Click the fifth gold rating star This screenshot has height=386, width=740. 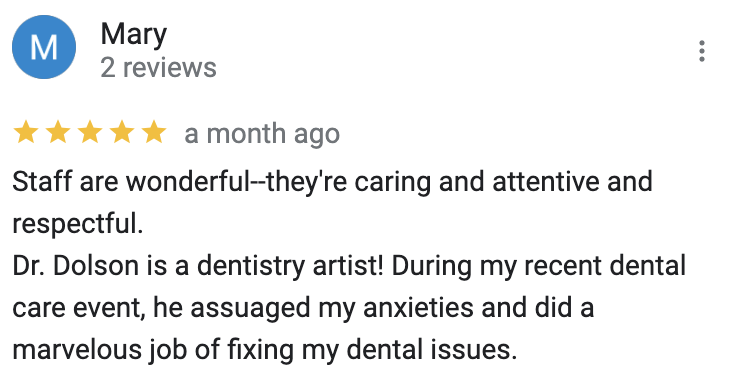coord(154,132)
